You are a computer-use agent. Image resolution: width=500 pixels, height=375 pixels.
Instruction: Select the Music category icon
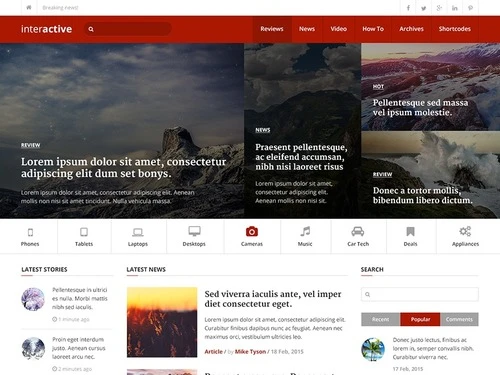[x=305, y=231]
